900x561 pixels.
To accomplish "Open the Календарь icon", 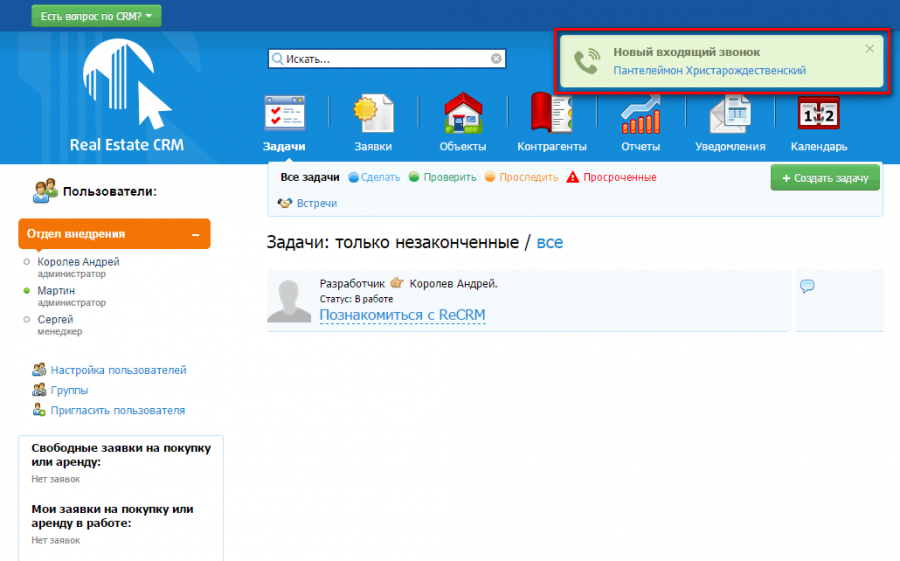I will [x=818, y=113].
